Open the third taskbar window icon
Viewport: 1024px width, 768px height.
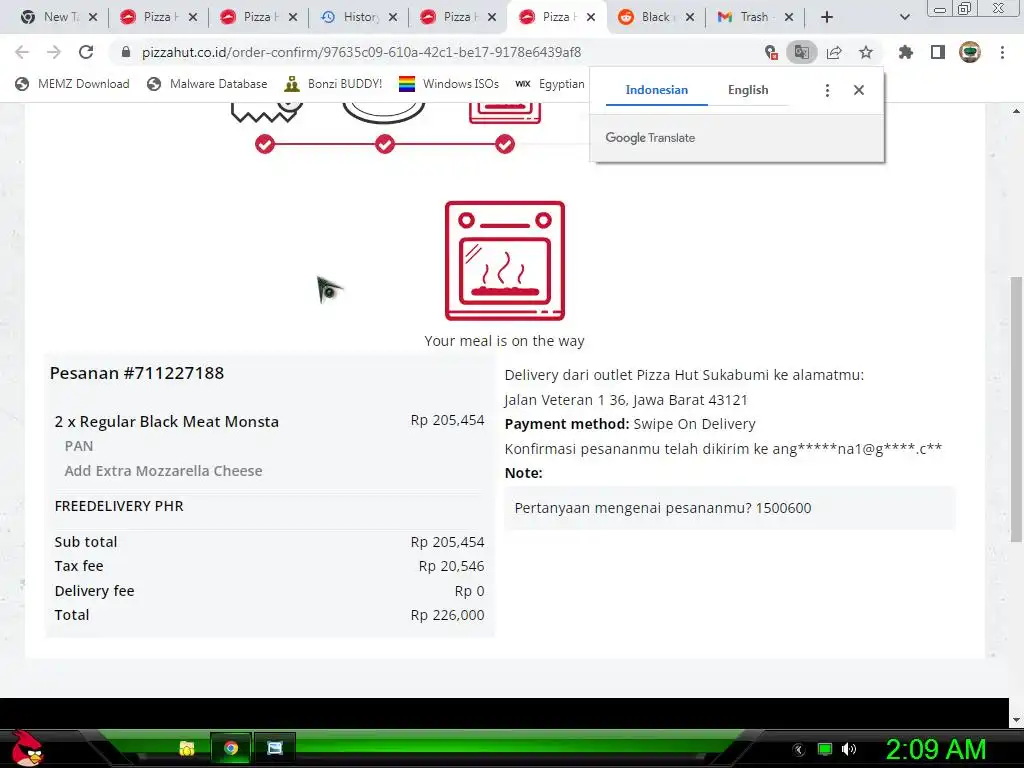click(275, 748)
